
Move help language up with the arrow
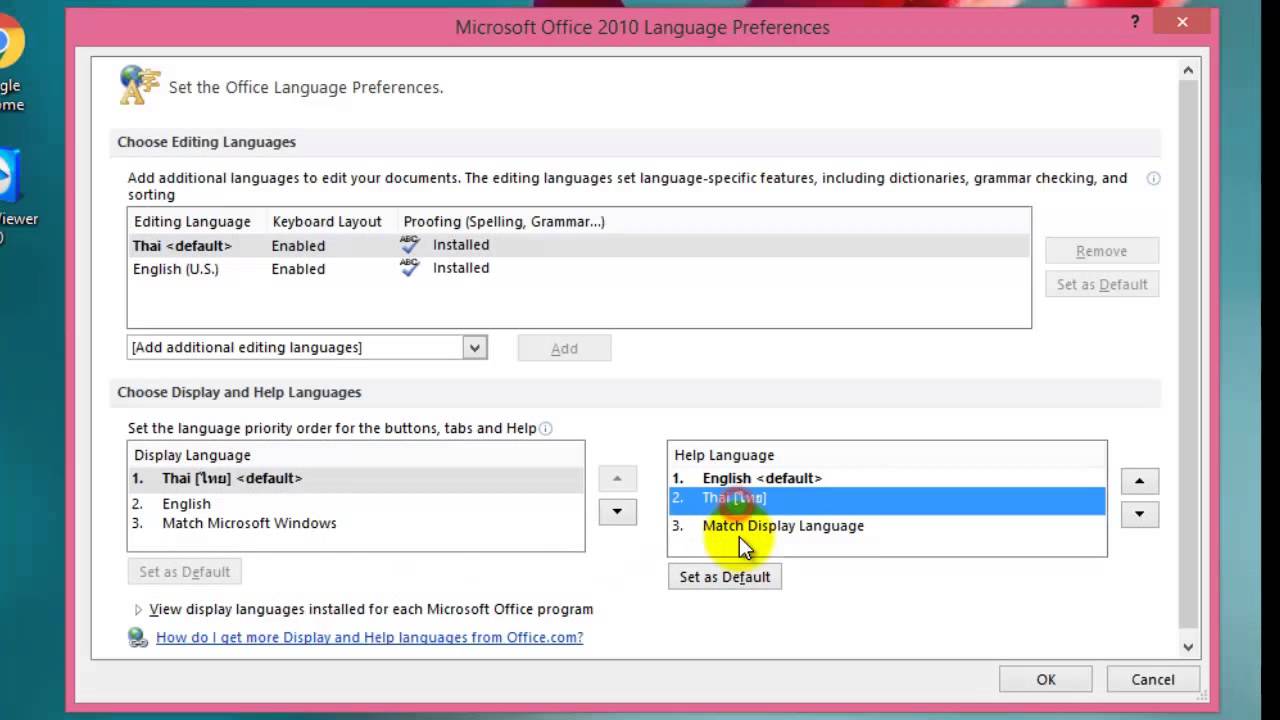click(x=1139, y=481)
